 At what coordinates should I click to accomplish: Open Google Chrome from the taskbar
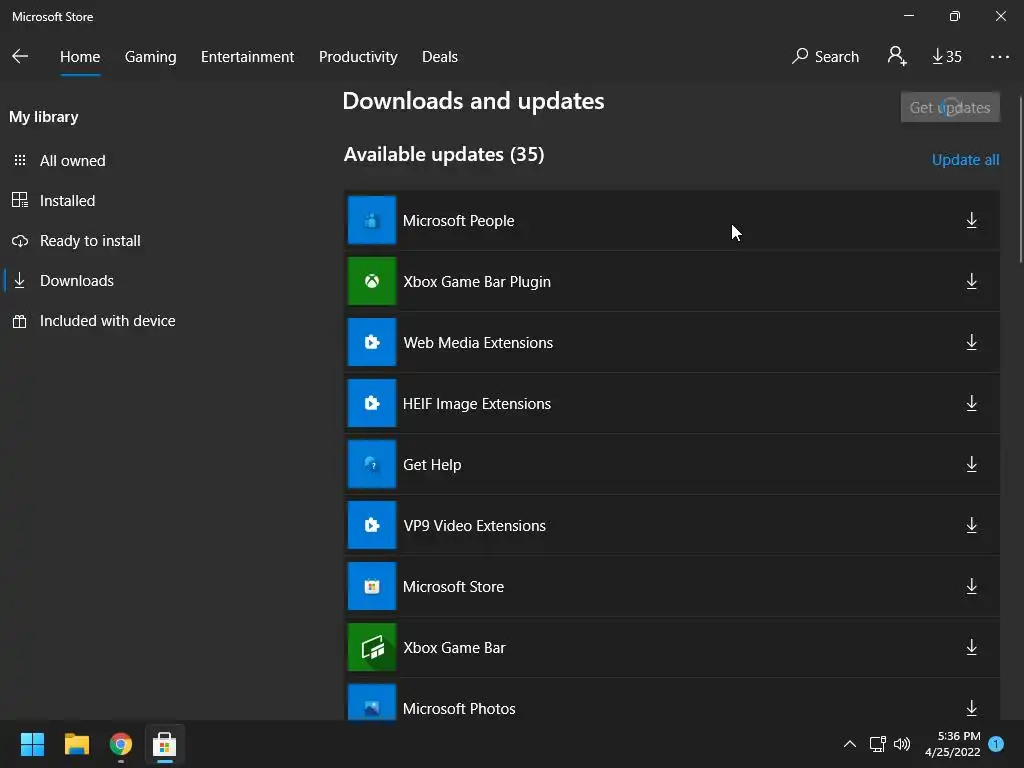pyautogui.click(x=121, y=744)
